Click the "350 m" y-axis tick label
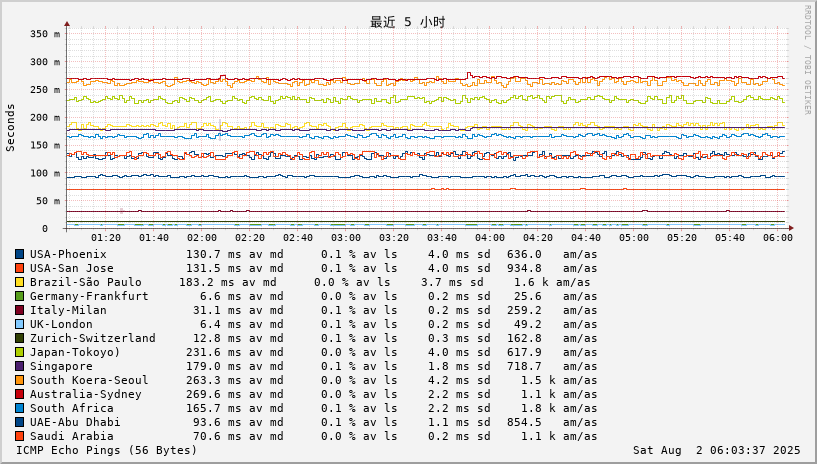Image resolution: width=817 pixels, height=464 pixels. pyautogui.click(x=45, y=34)
